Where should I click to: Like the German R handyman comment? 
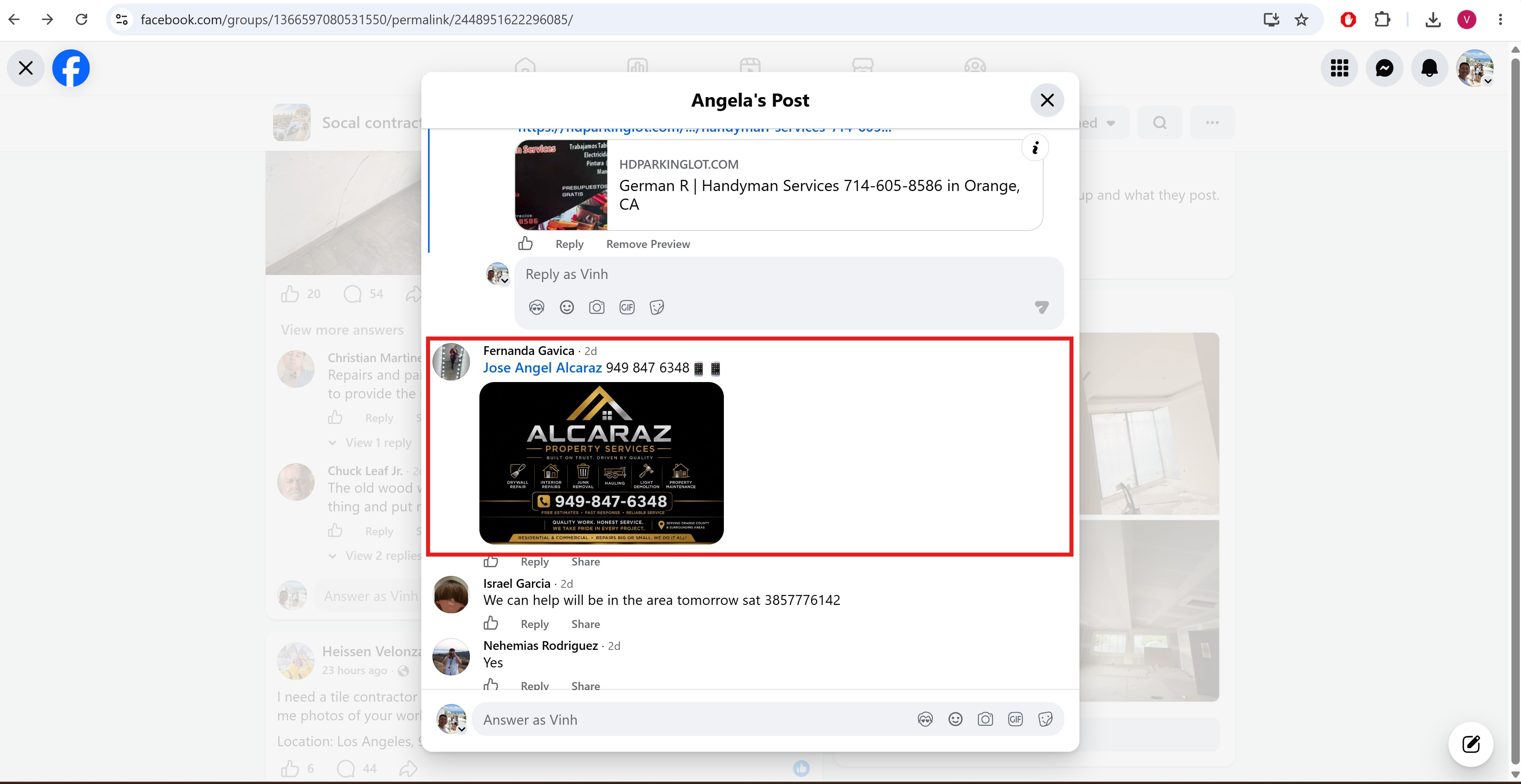525,243
